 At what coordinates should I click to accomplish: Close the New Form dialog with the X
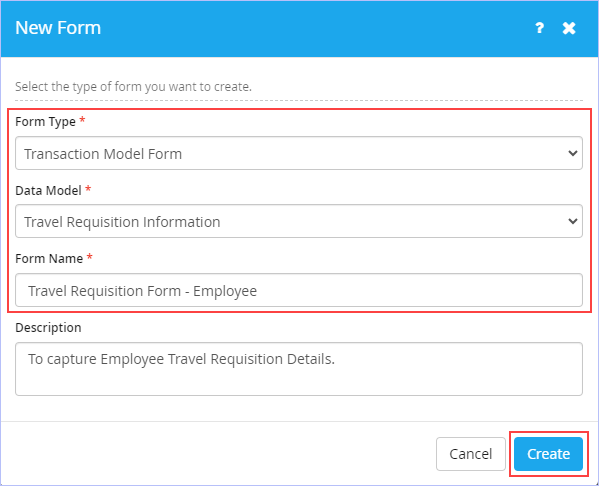pyautogui.click(x=569, y=28)
